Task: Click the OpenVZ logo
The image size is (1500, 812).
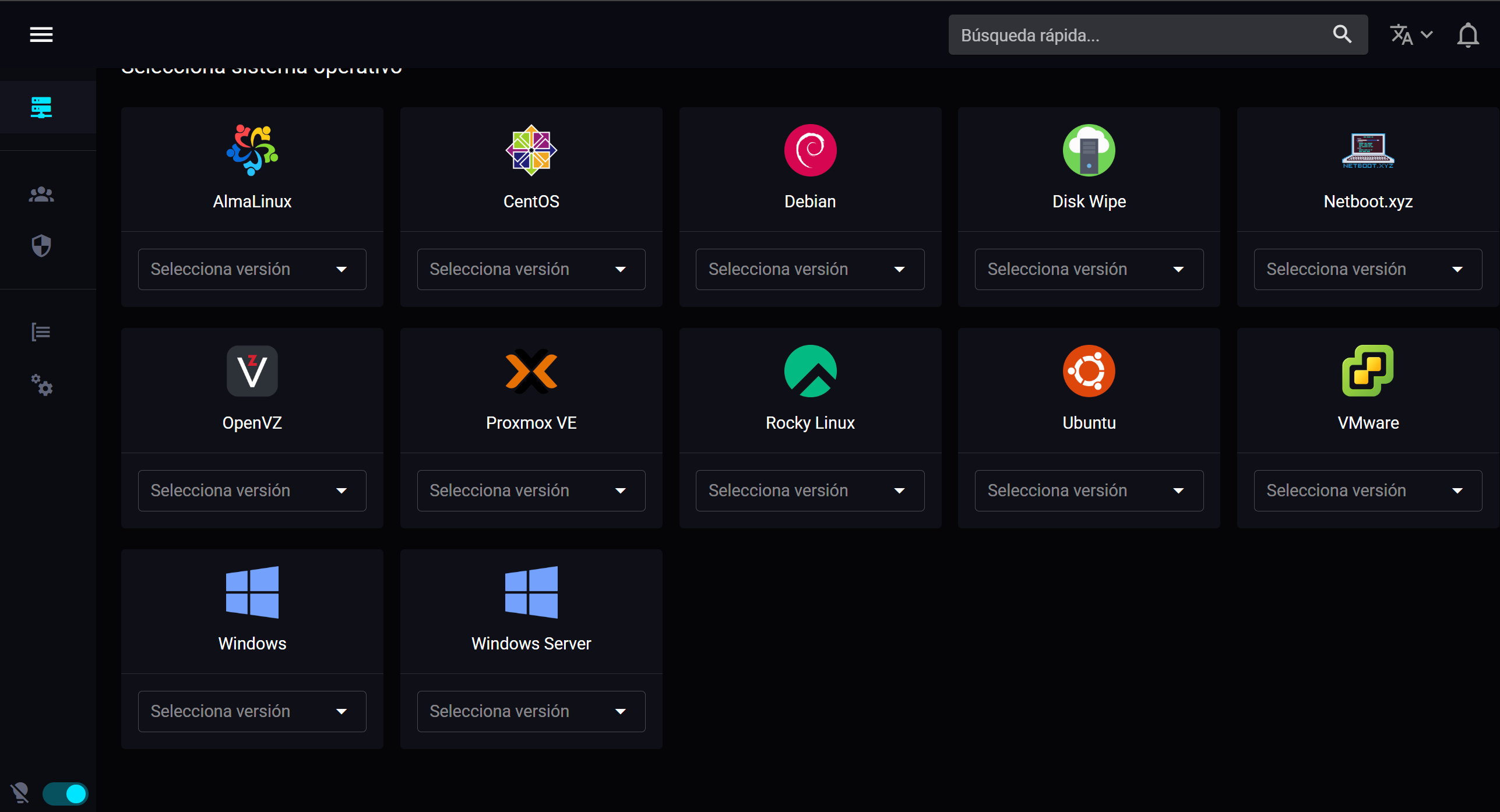Action: [x=252, y=371]
